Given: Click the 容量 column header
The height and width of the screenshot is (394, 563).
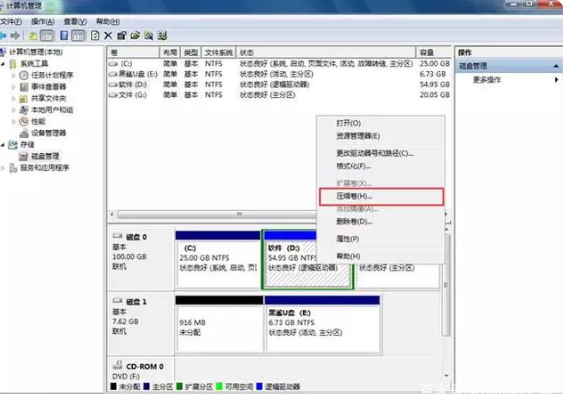Looking at the screenshot, I should (434, 52).
